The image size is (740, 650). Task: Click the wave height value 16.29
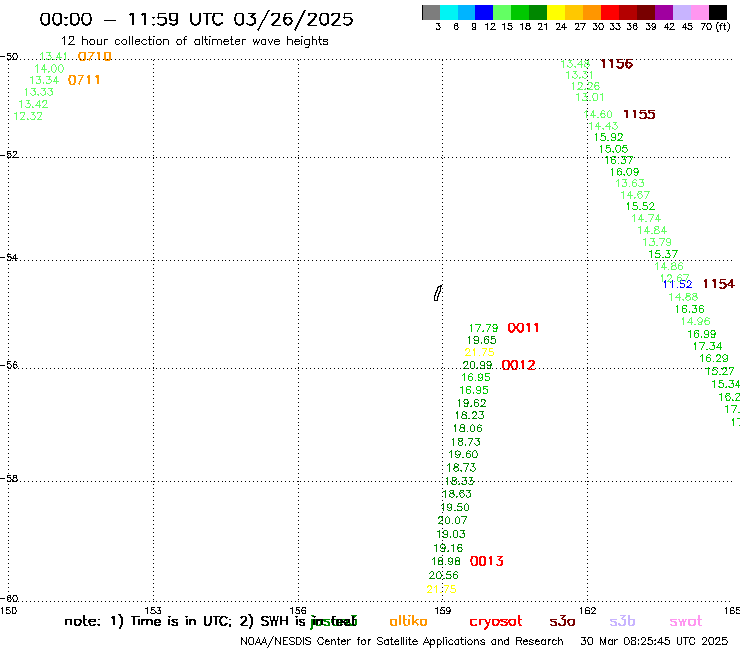click(714, 359)
